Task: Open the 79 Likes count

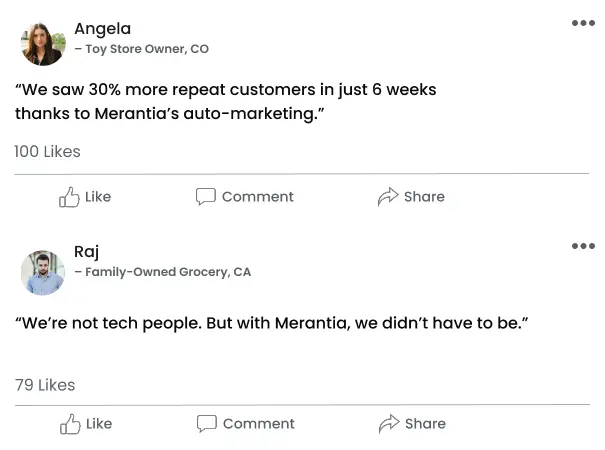Action: [45, 385]
